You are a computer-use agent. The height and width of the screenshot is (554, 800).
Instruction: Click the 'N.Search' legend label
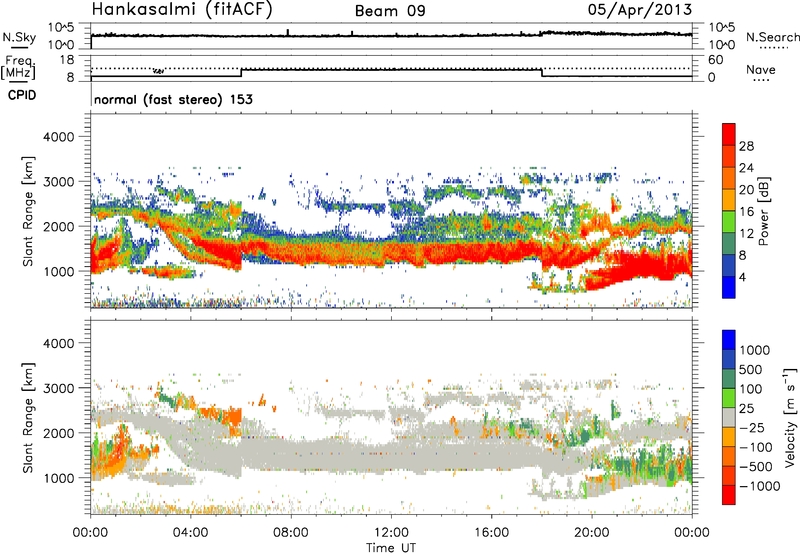772,37
